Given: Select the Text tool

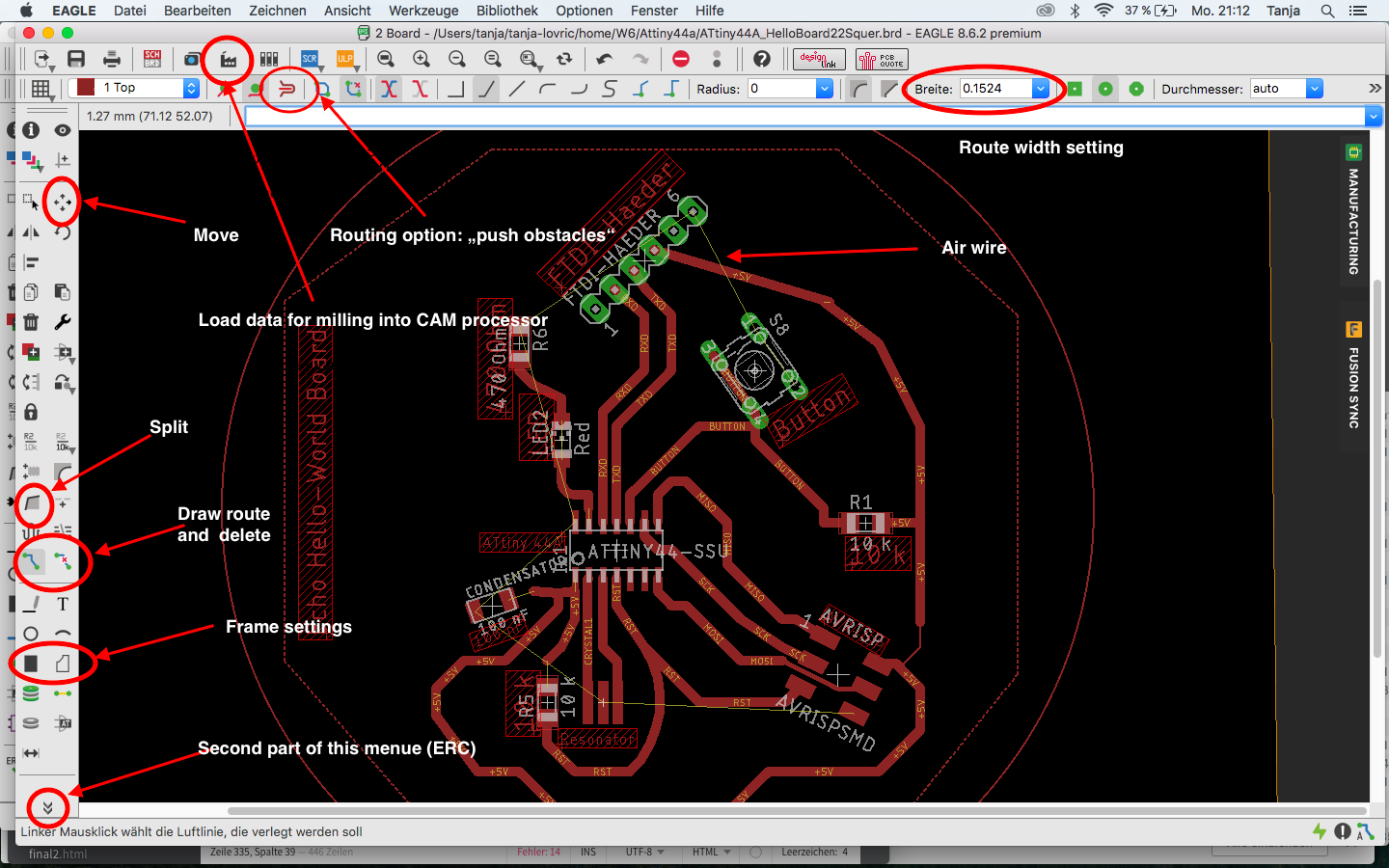Looking at the screenshot, I should [63, 604].
